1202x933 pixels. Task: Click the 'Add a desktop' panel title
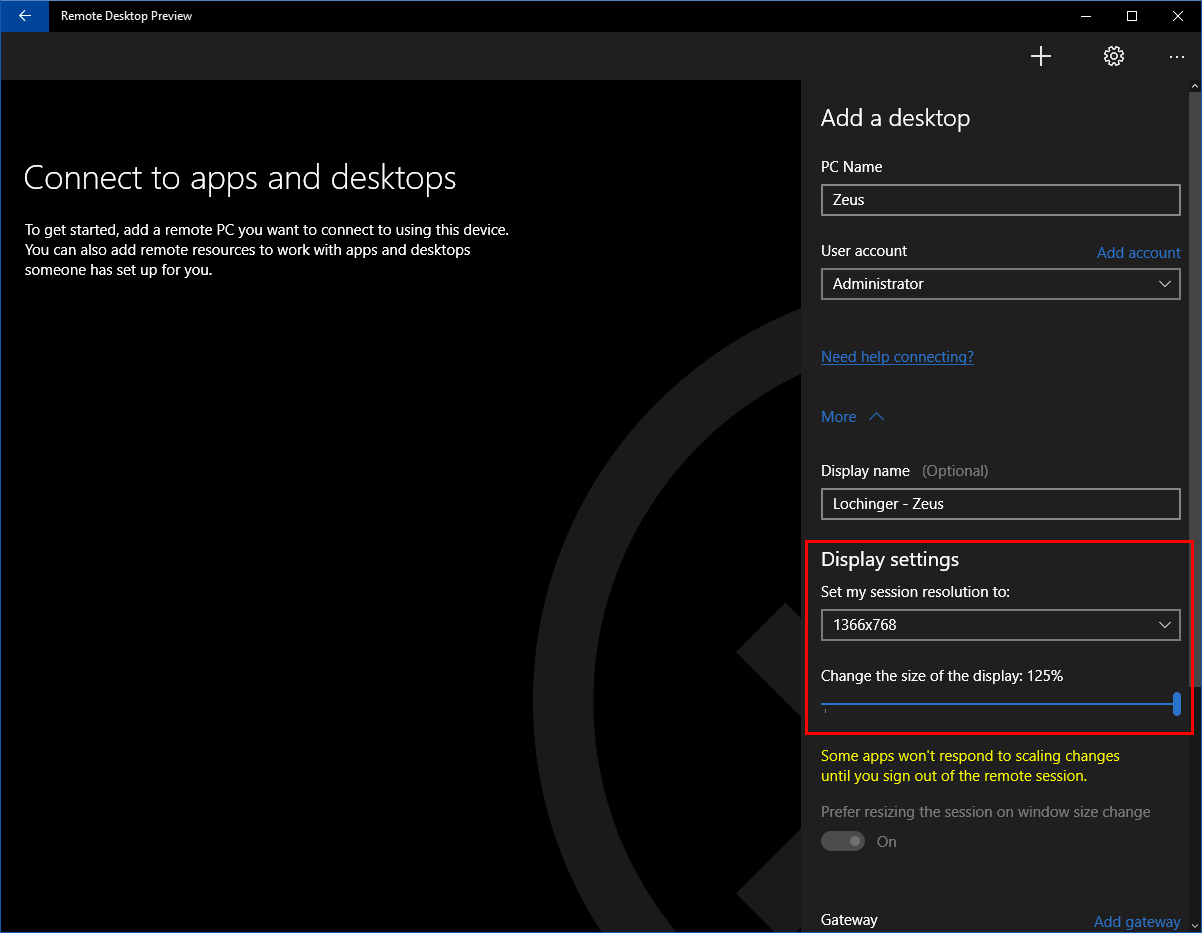click(895, 118)
